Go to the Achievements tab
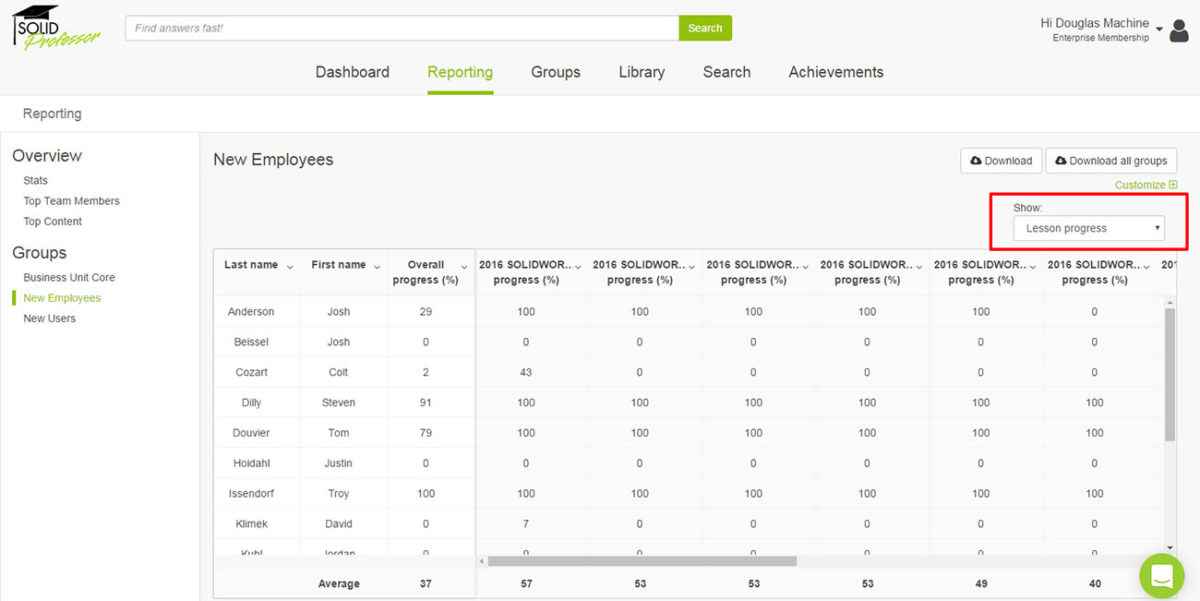Image resolution: width=1200 pixels, height=601 pixels. (x=835, y=72)
